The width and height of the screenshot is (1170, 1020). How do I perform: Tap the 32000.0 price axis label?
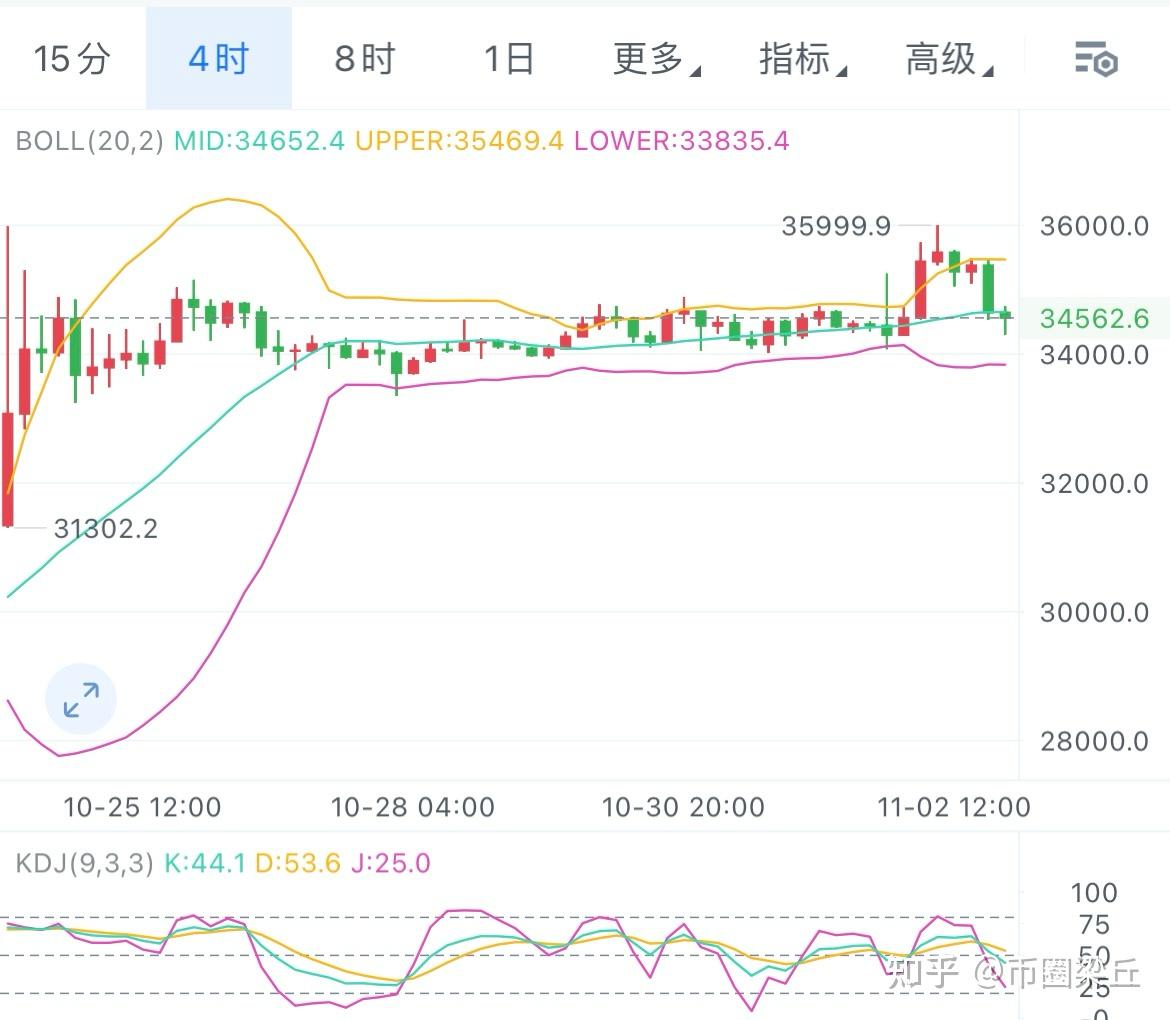coord(1094,484)
